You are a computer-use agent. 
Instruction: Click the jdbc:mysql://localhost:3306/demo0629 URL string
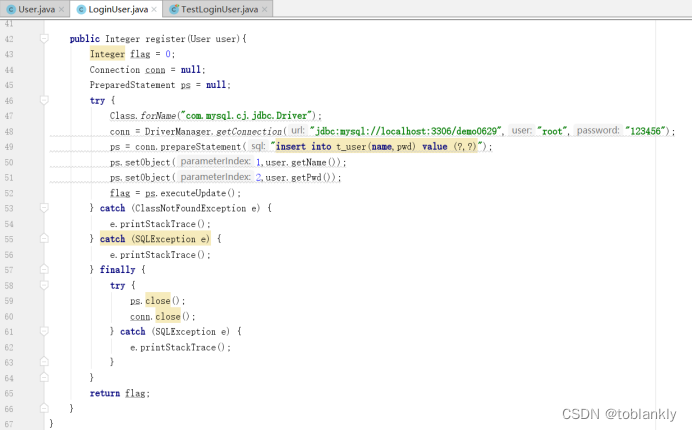tap(406, 131)
